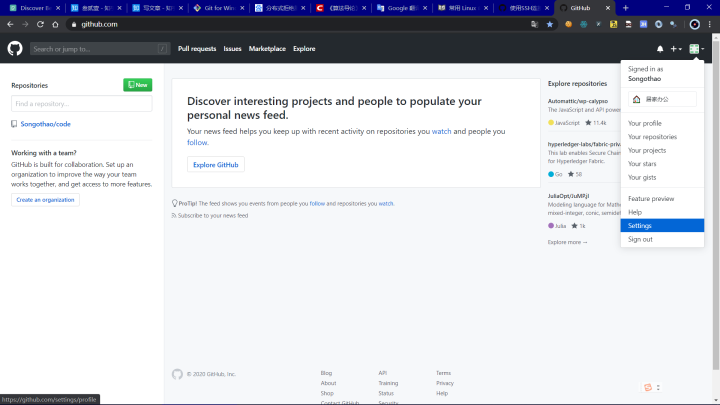Open the Songothao/code repository link
This screenshot has height=405, width=720.
coord(45,124)
